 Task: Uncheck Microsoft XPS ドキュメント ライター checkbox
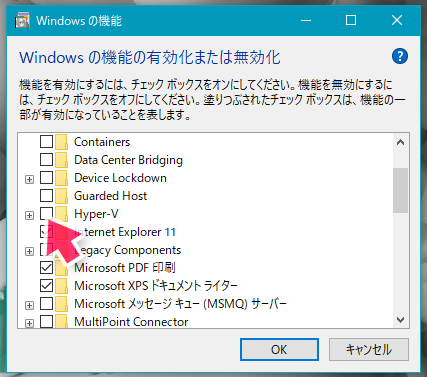46,286
